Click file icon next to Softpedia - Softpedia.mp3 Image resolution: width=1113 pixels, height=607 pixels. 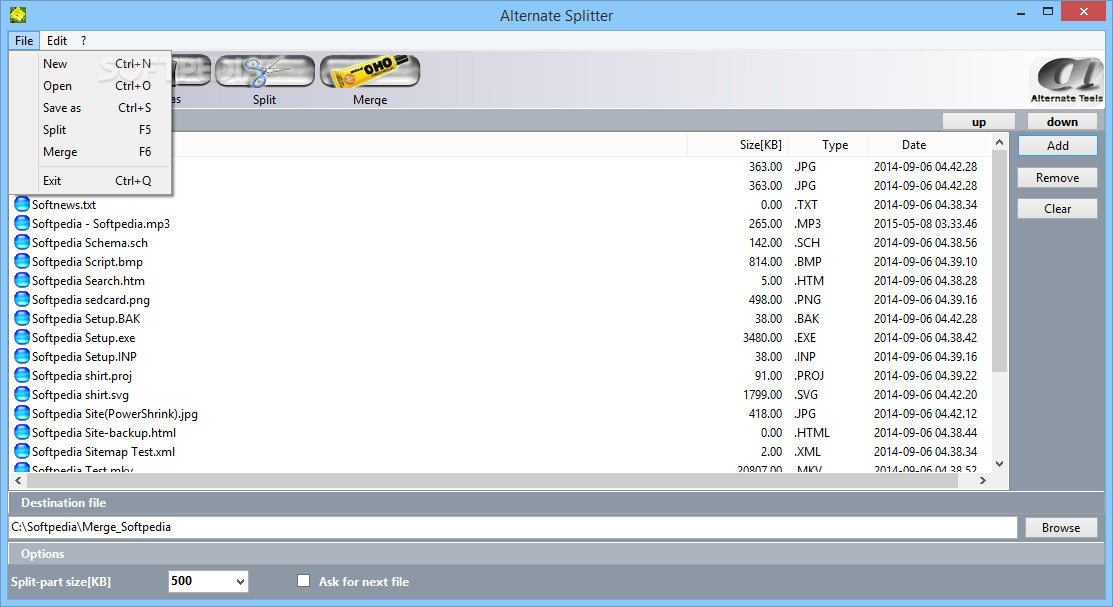click(x=22, y=224)
